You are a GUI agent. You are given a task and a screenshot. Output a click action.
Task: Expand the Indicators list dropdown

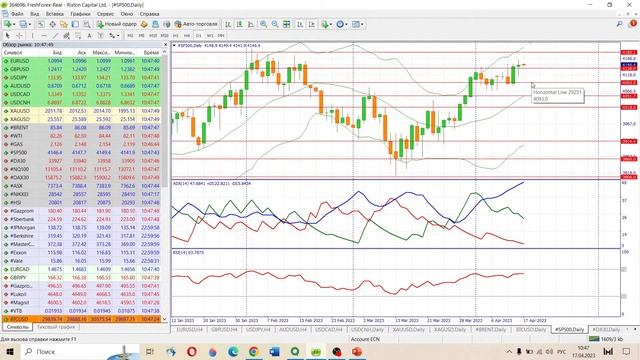point(331,24)
